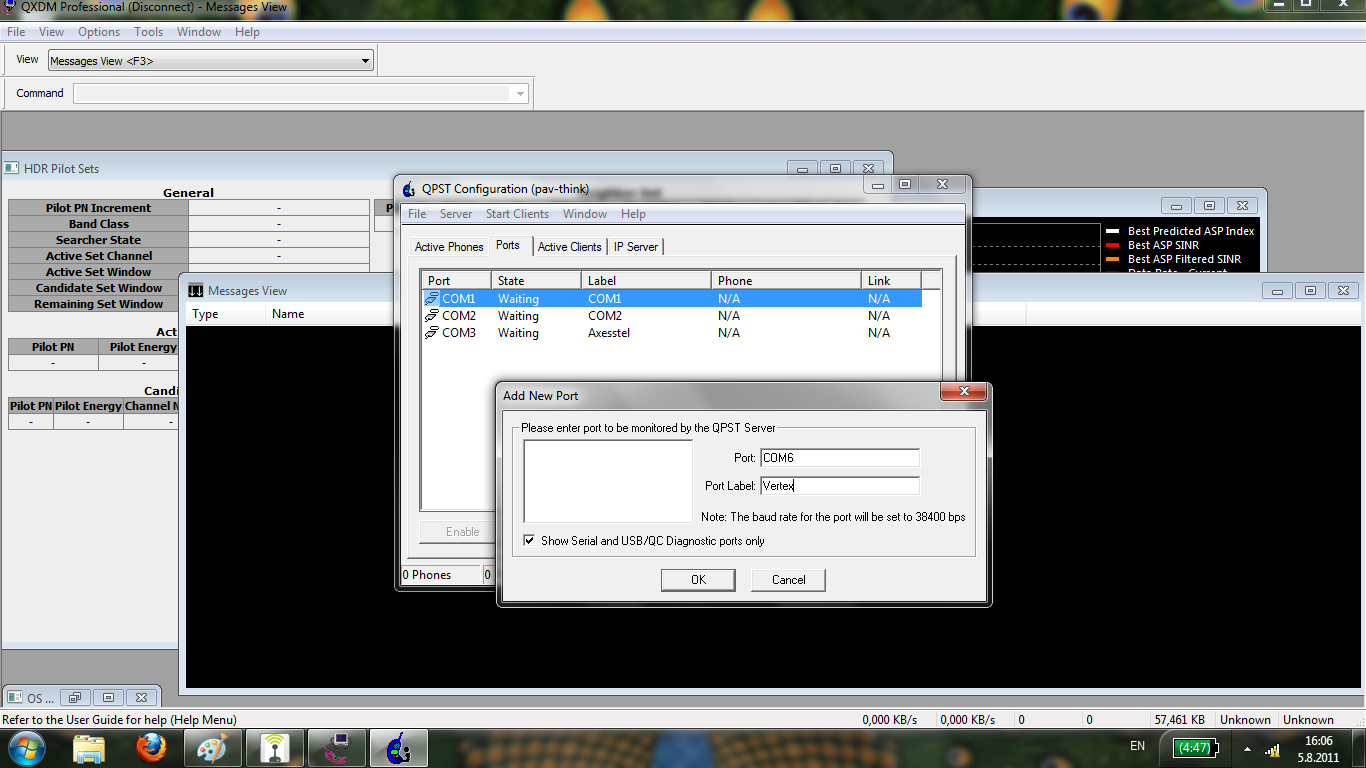The width and height of the screenshot is (1366, 768).
Task: Sort by the Phone column header
Action: click(786, 281)
